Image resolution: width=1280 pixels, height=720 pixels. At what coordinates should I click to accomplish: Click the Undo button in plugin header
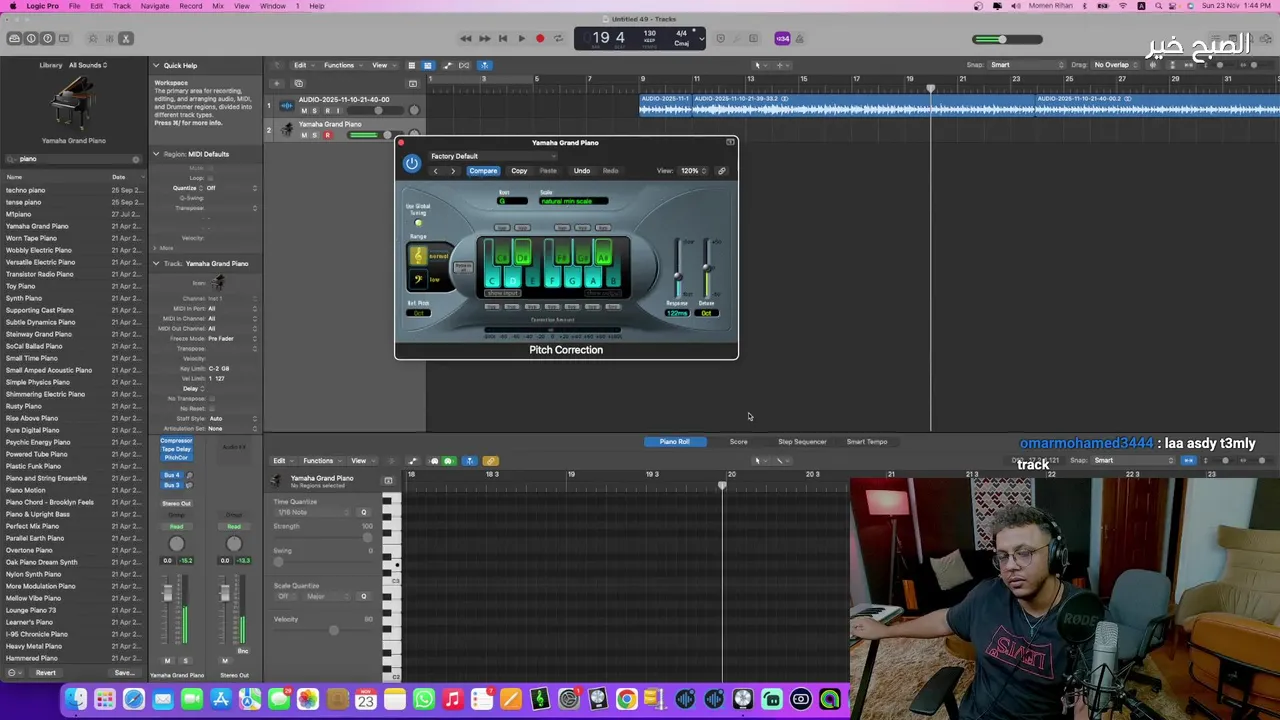tap(581, 171)
